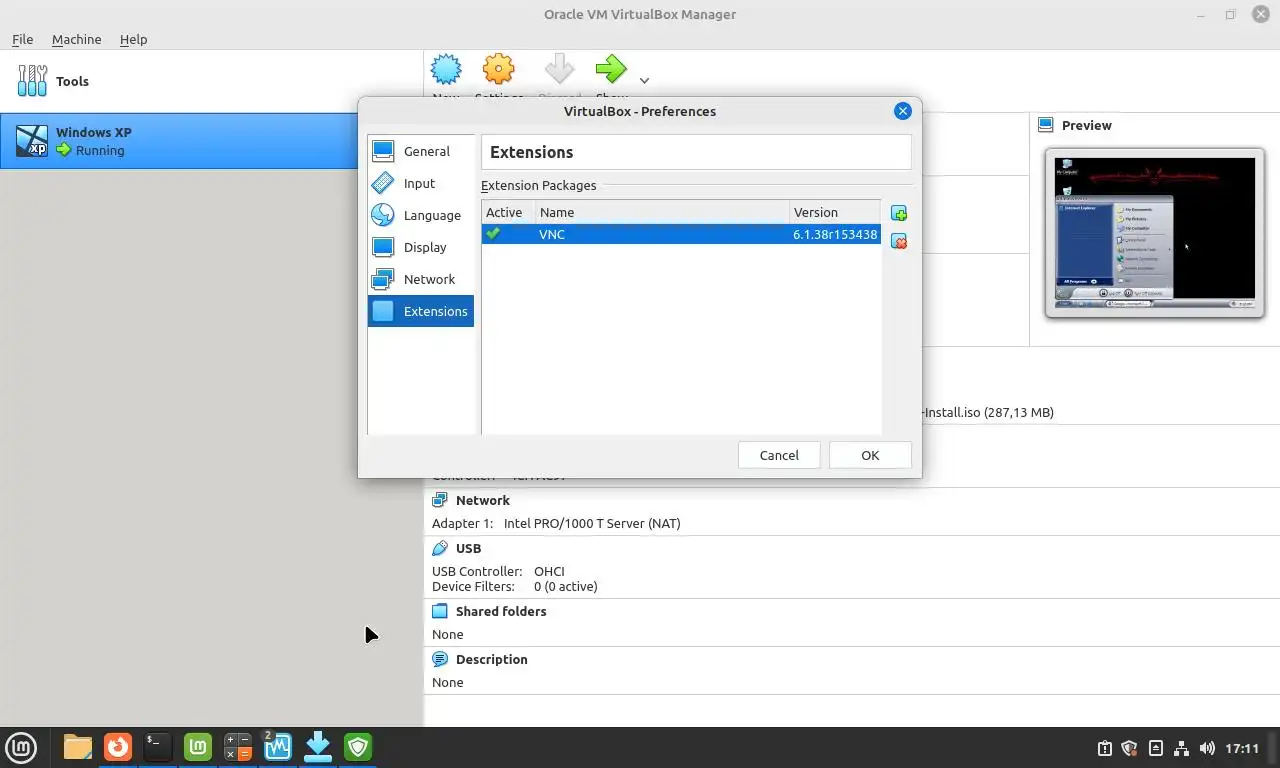Sort by the Name column header

coord(662,212)
